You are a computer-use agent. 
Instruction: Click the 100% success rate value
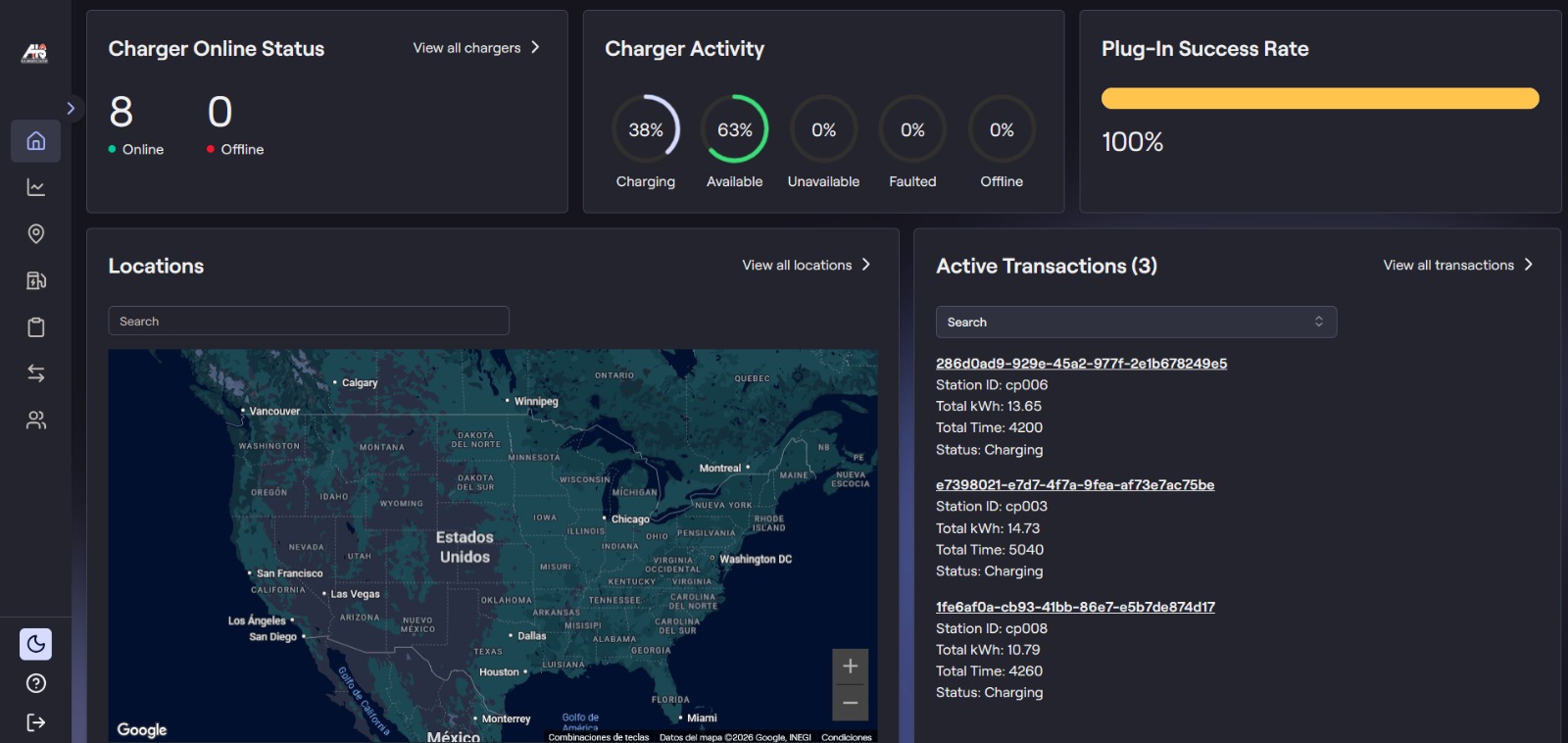tap(1132, 142)
